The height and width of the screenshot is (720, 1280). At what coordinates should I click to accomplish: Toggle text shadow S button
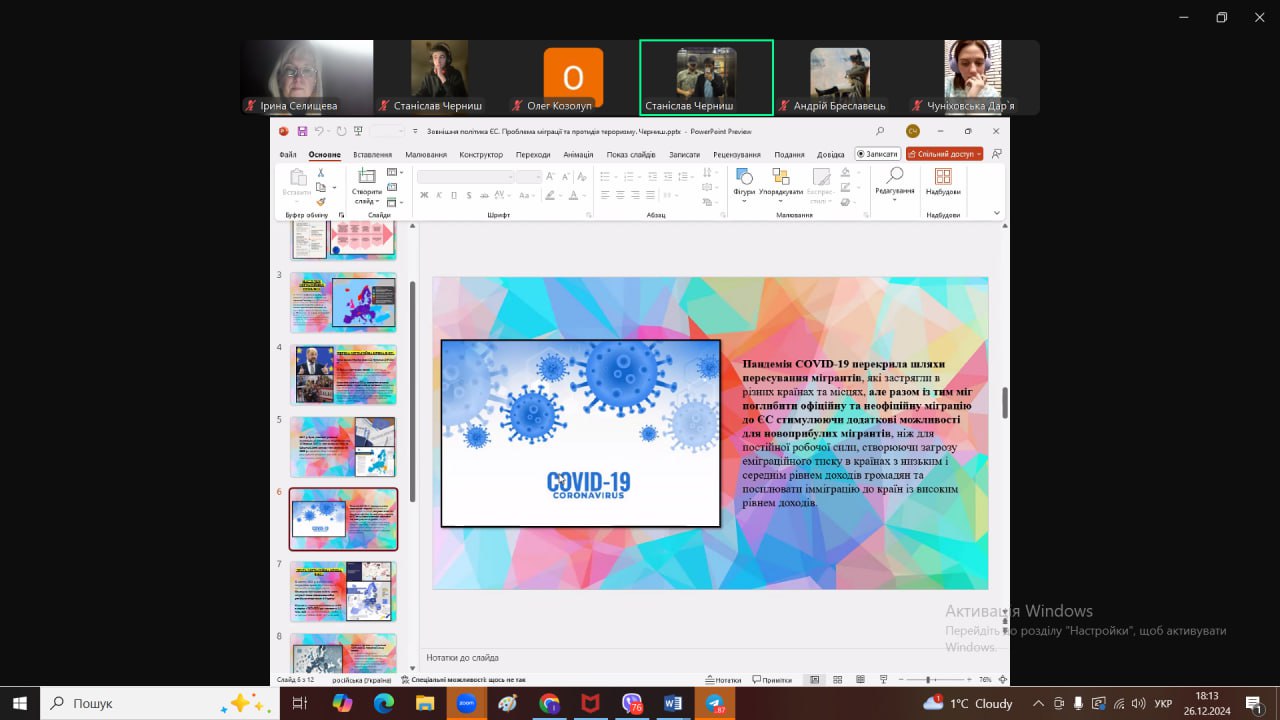tap(469, 195)
